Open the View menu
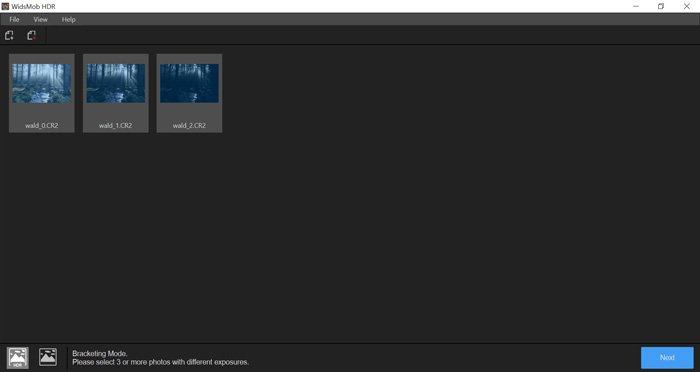This screenshot has width=700, height=372. 41,20
